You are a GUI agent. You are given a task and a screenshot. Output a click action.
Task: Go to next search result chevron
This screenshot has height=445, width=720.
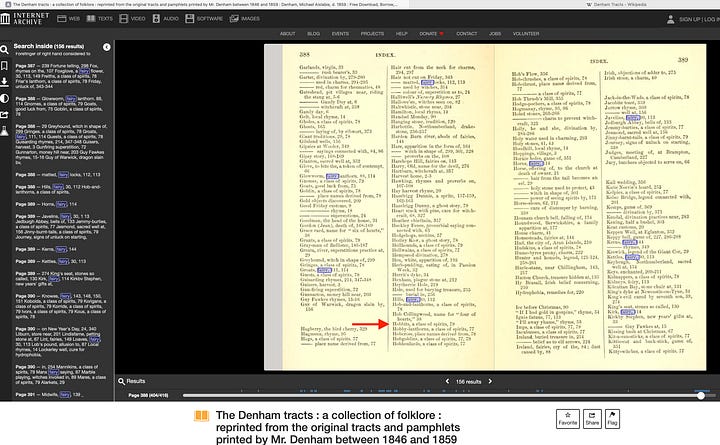click(490, 381)
